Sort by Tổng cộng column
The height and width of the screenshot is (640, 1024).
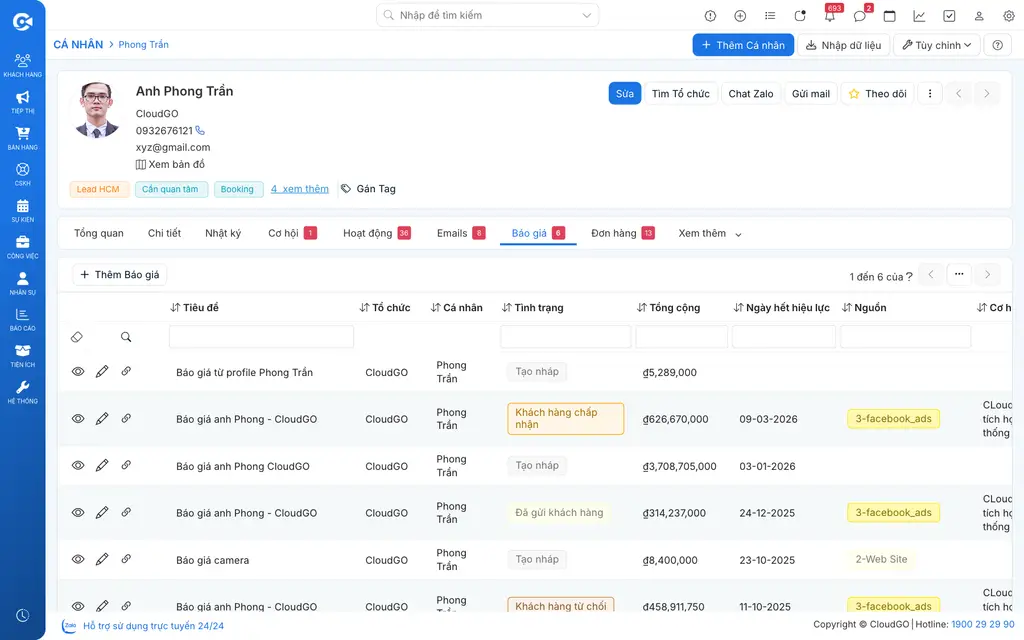click(x=669, y=308)
